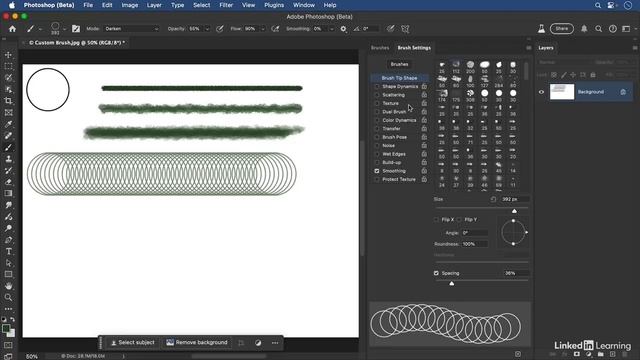Toggle symmetry paint butterfly icon
The height and width of the screenshot is (360, 640).
coord(405,29)
